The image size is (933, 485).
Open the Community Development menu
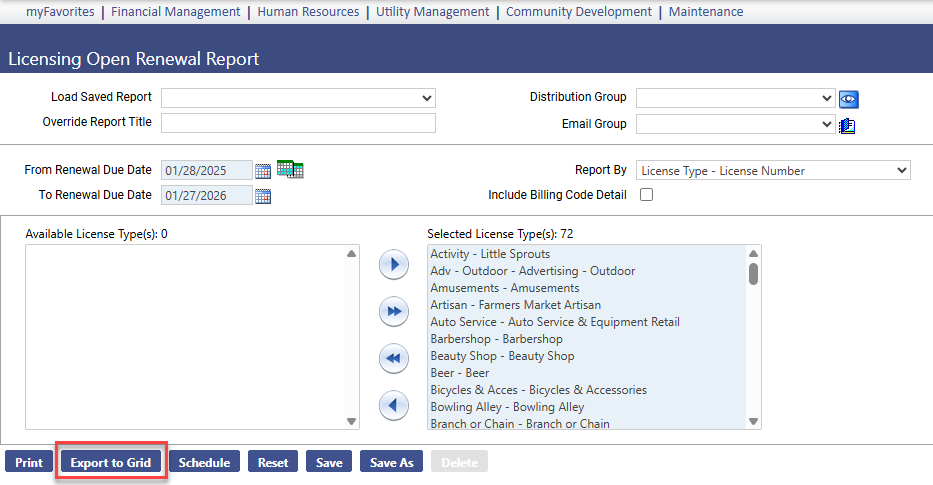[x=578, y=12]
